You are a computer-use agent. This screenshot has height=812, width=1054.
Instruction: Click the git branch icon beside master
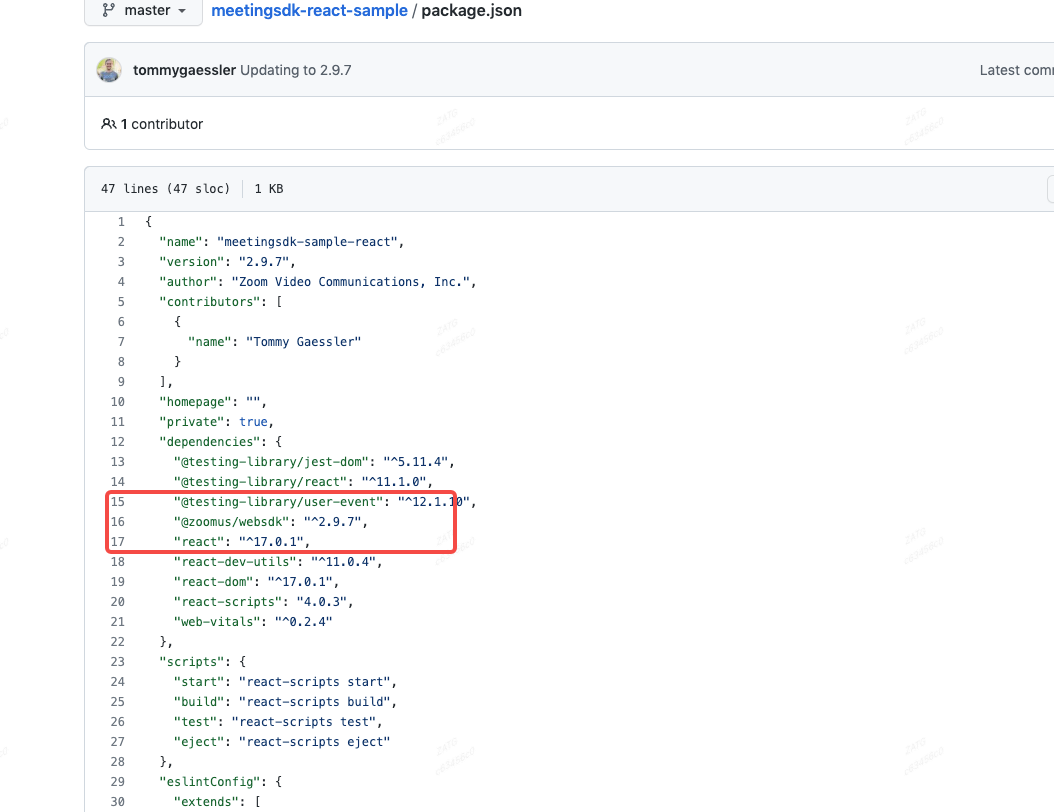tap(108, 10)
